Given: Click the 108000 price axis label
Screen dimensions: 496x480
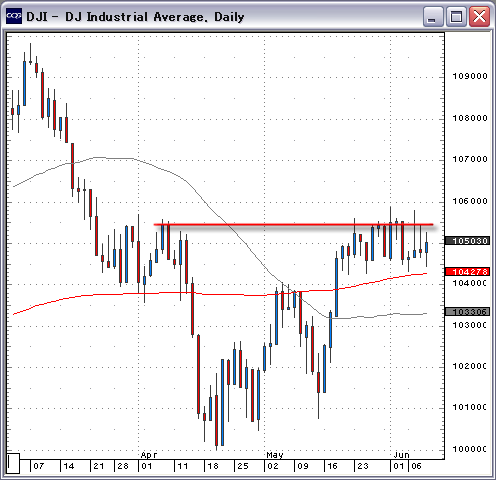Looking at the screenshot, I should click(x=470, y=118).
